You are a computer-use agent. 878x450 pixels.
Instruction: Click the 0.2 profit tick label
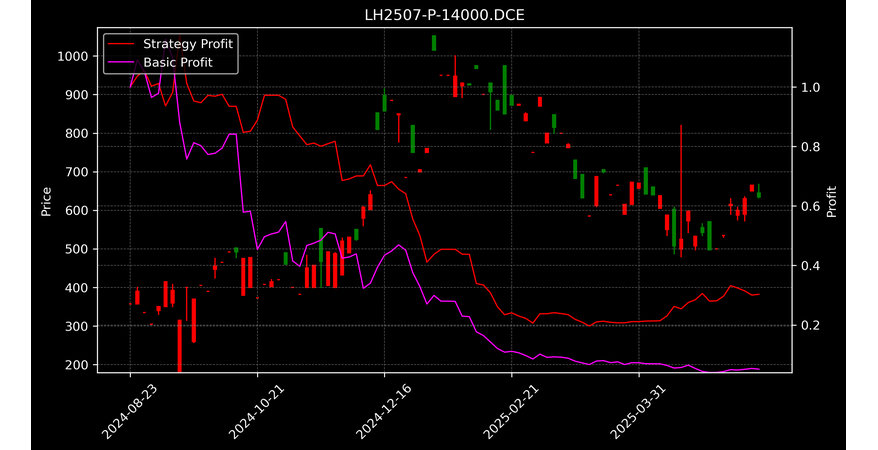[810, 325]
